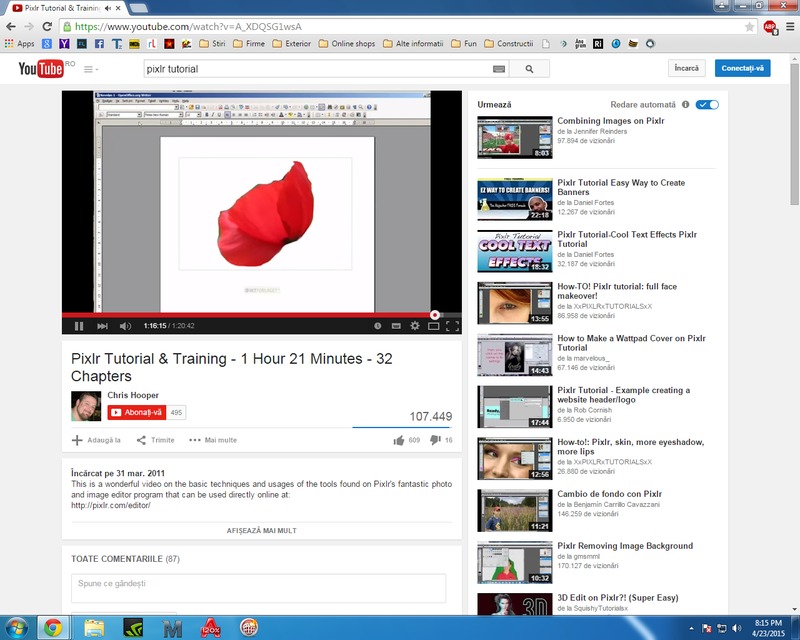Viewport: 800px width, 640px height.
Task: Share the video via Trimite
Action: tap(156, 440)
